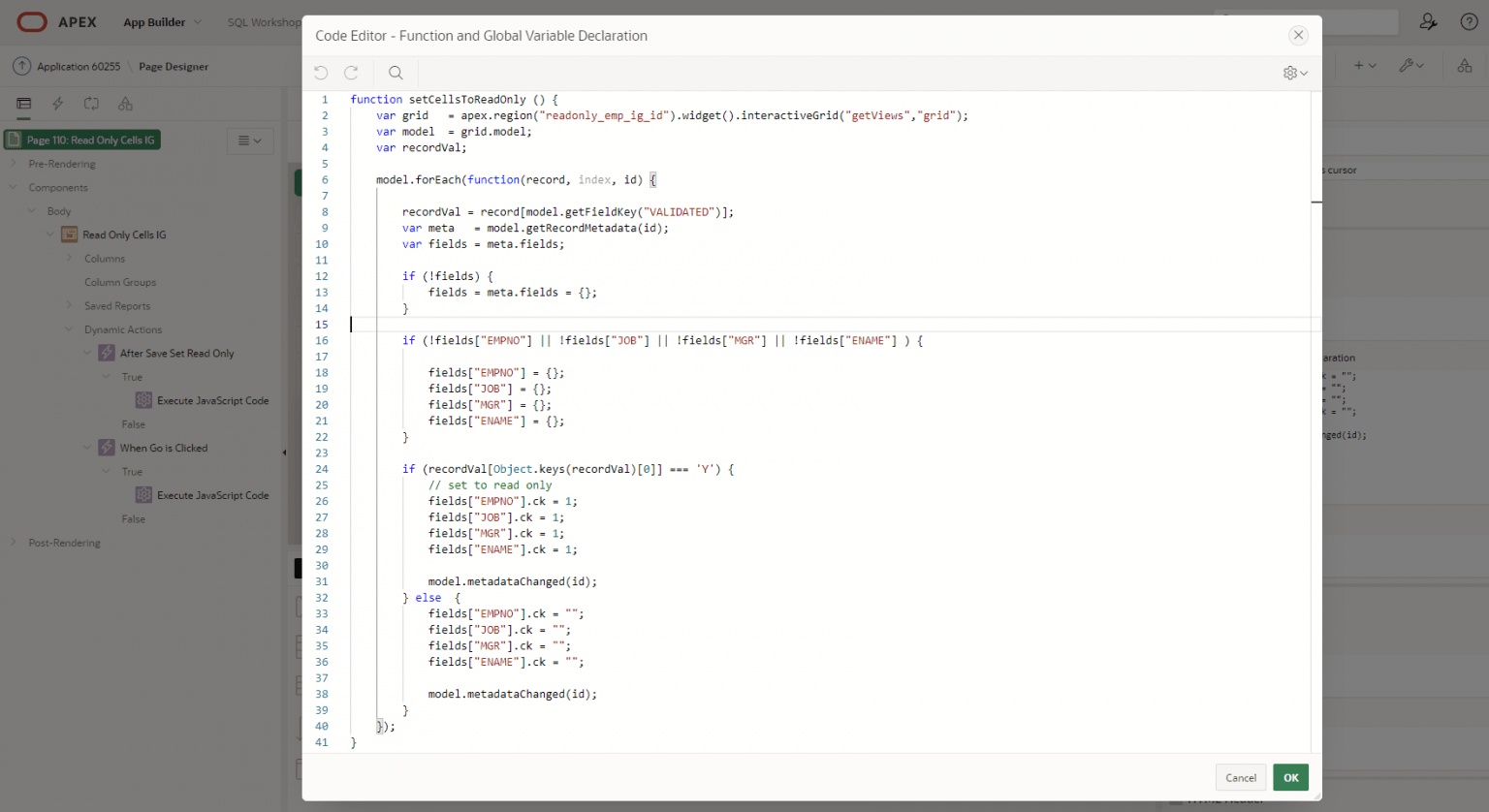Click the Cancel button in the dialog

pyautogui.click(x=1241, y=777)
